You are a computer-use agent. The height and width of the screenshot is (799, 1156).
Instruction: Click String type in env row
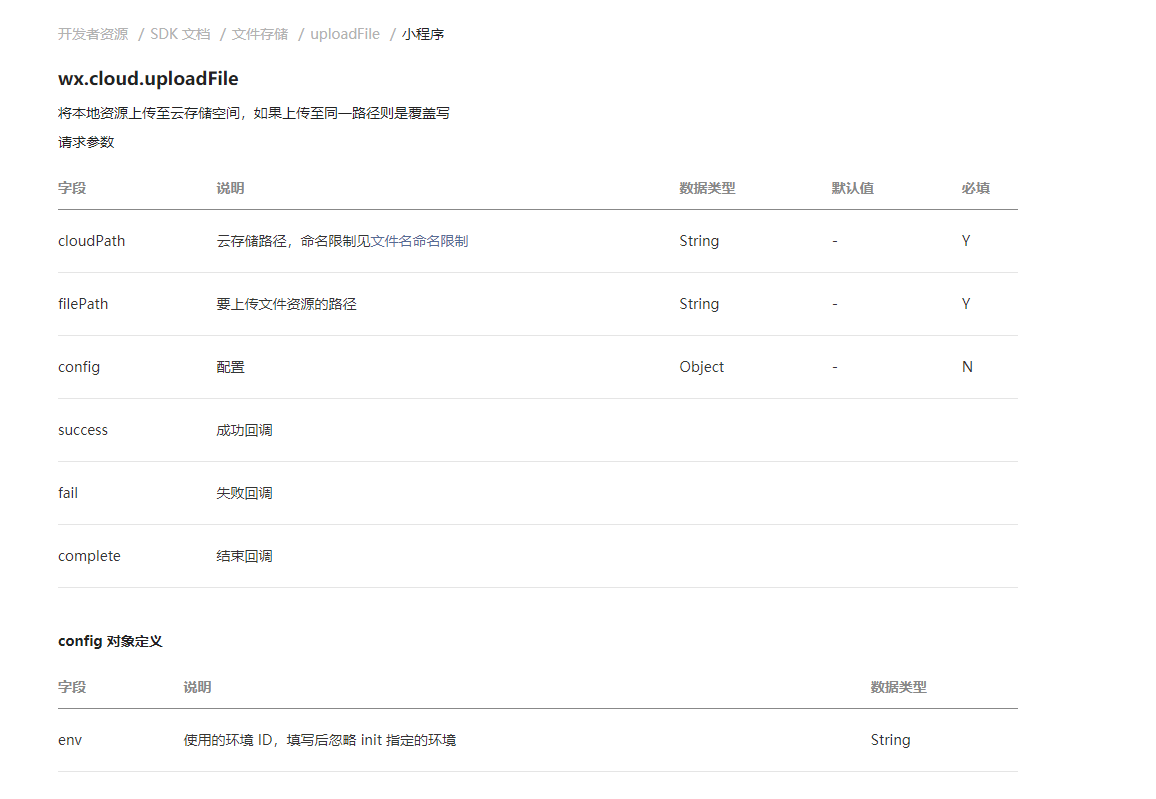[890, 740]
